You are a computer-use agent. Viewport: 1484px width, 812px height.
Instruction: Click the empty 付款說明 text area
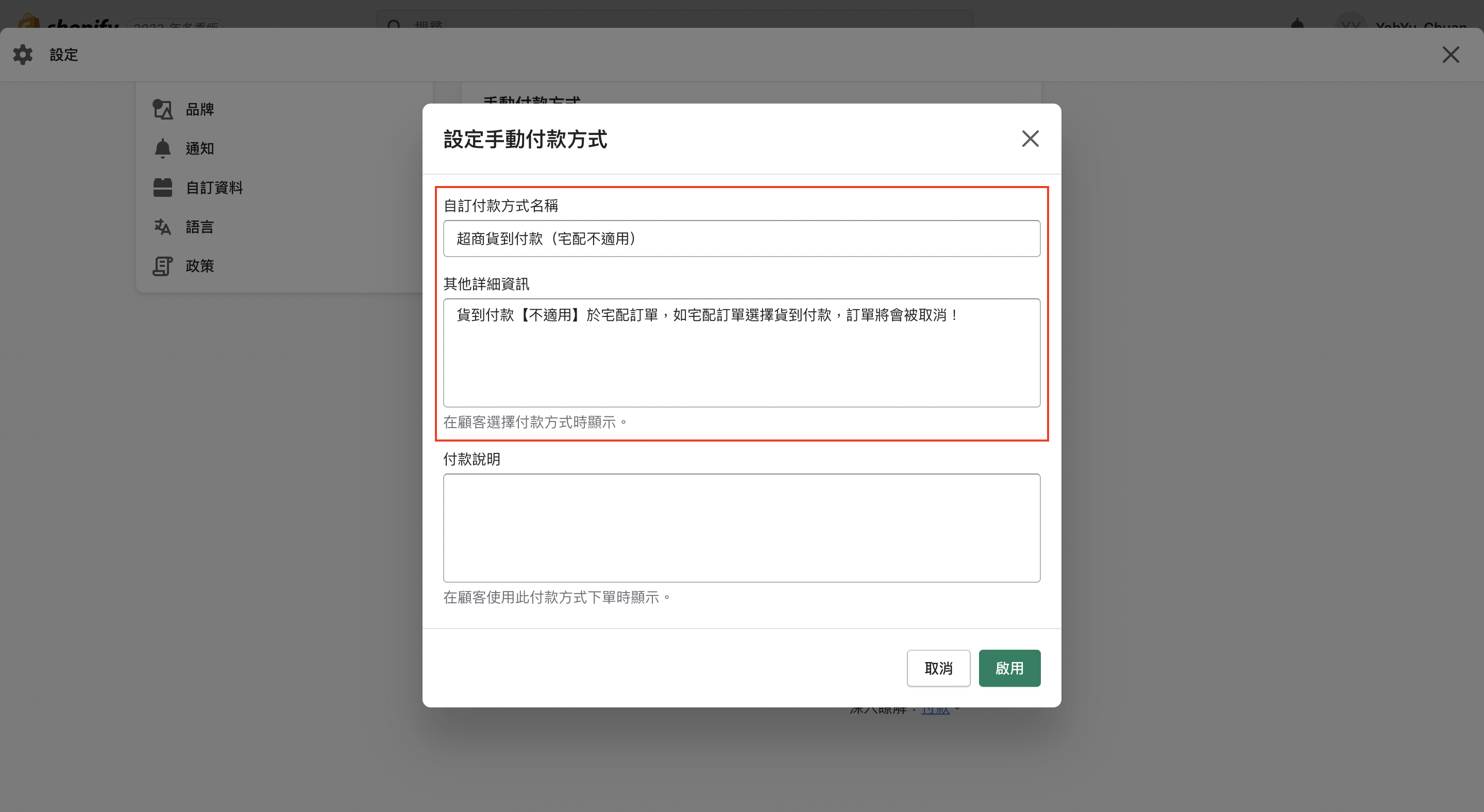741,528
